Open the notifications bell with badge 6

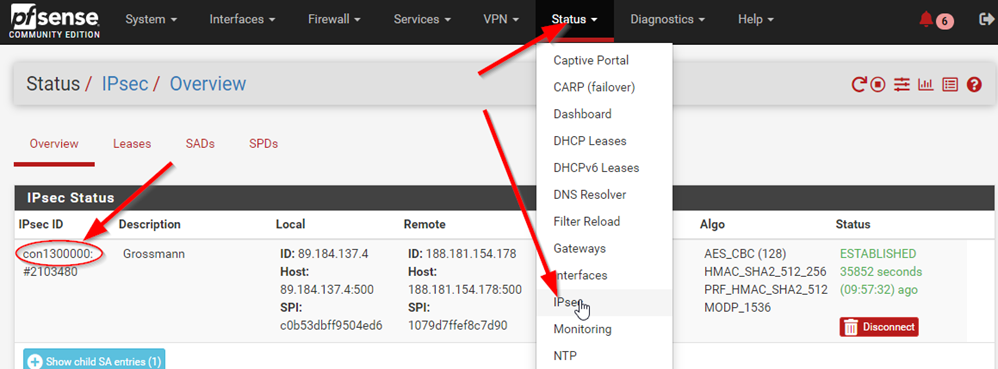936,20
